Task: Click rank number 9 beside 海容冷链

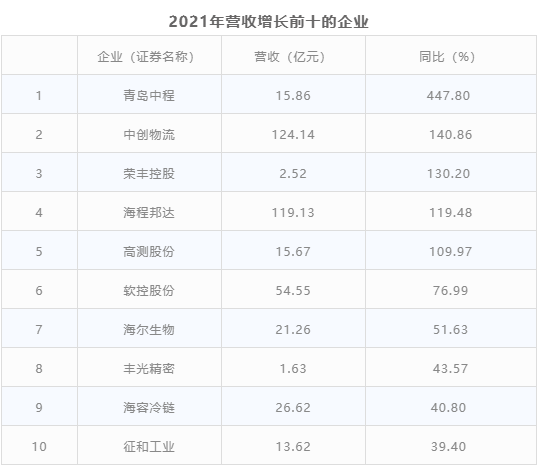Action: click(x=39, y=408)
